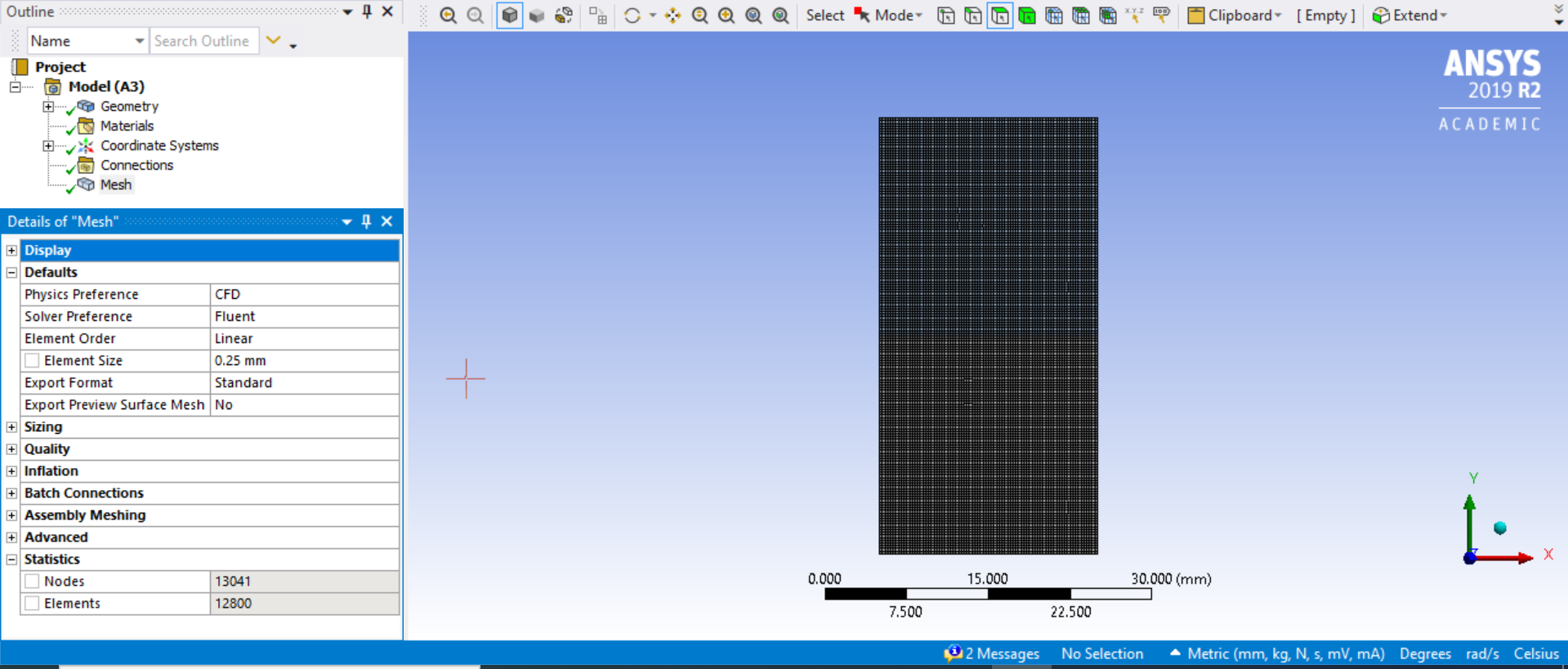1568x669 pixels.
Task: Toggle the Element Size checkbox
Action: point(32,360)
